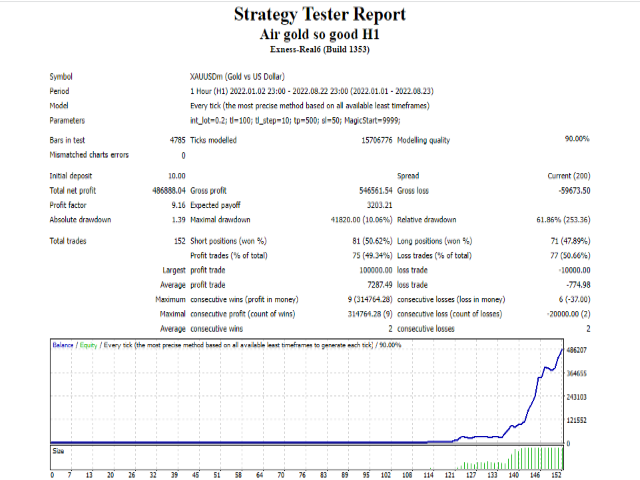Image resolution: width=640 pixels, height=480 pixels.
Task: Click the 'Symbol' label
Action: tap(61, 77)
